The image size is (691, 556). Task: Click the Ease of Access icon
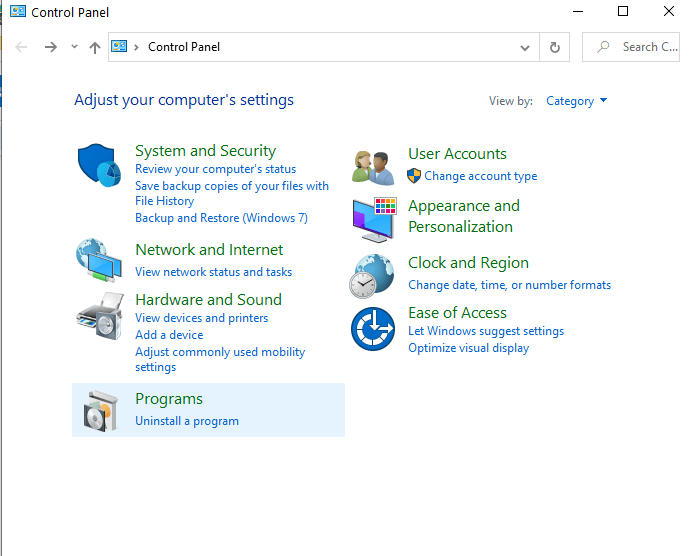pyautogui.click(x=372, y=329)
